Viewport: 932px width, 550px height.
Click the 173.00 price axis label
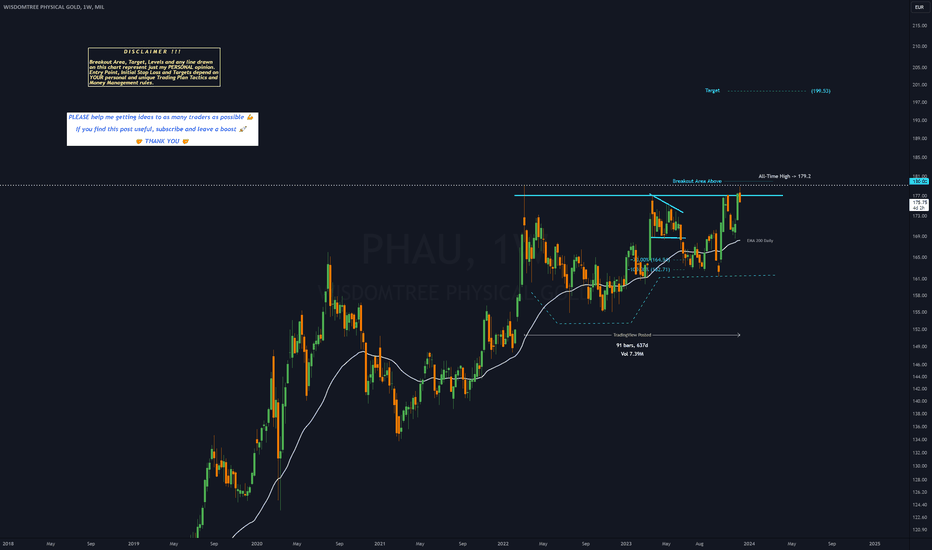[x=920, y=216]
